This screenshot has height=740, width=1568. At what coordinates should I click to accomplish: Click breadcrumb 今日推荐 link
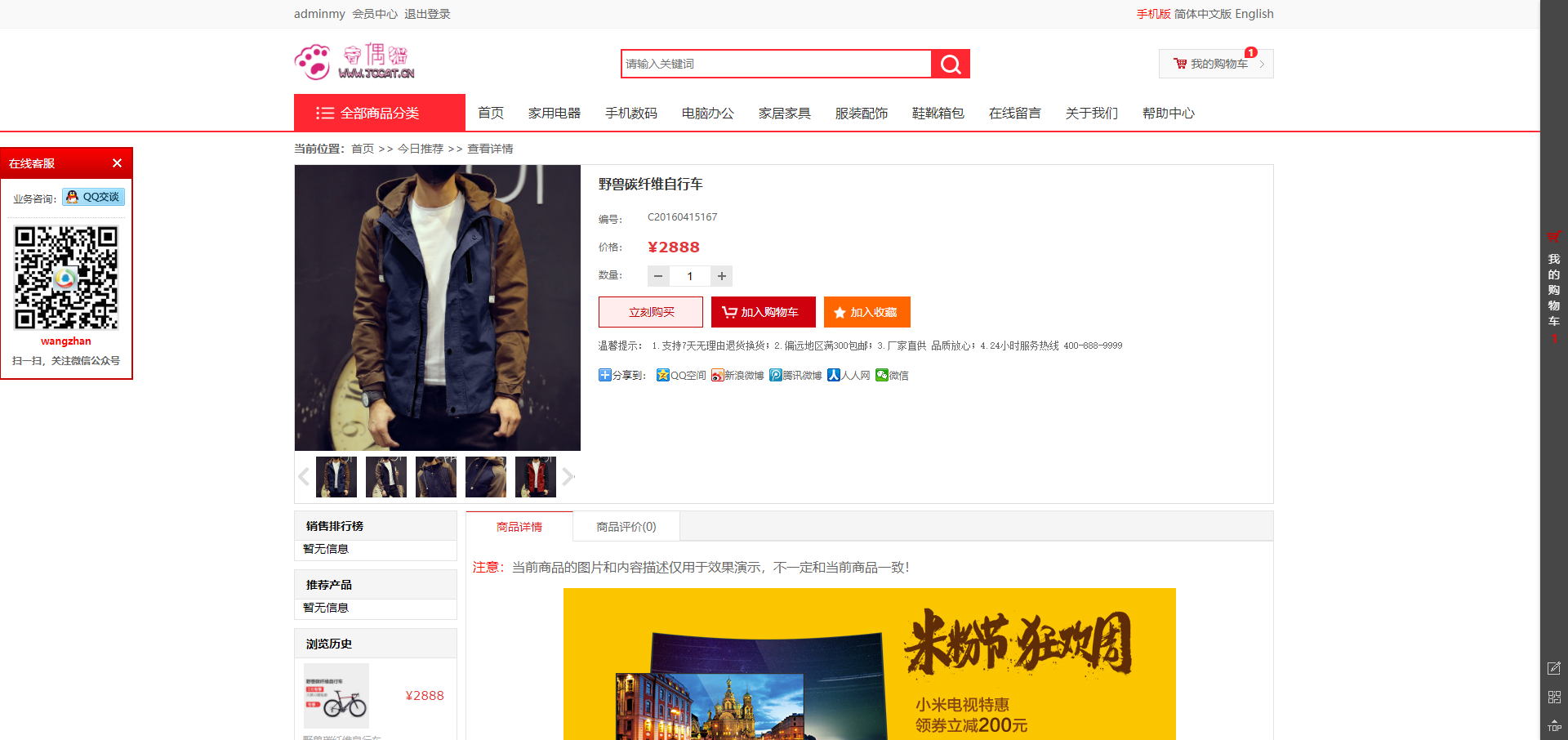pos(421,149)
